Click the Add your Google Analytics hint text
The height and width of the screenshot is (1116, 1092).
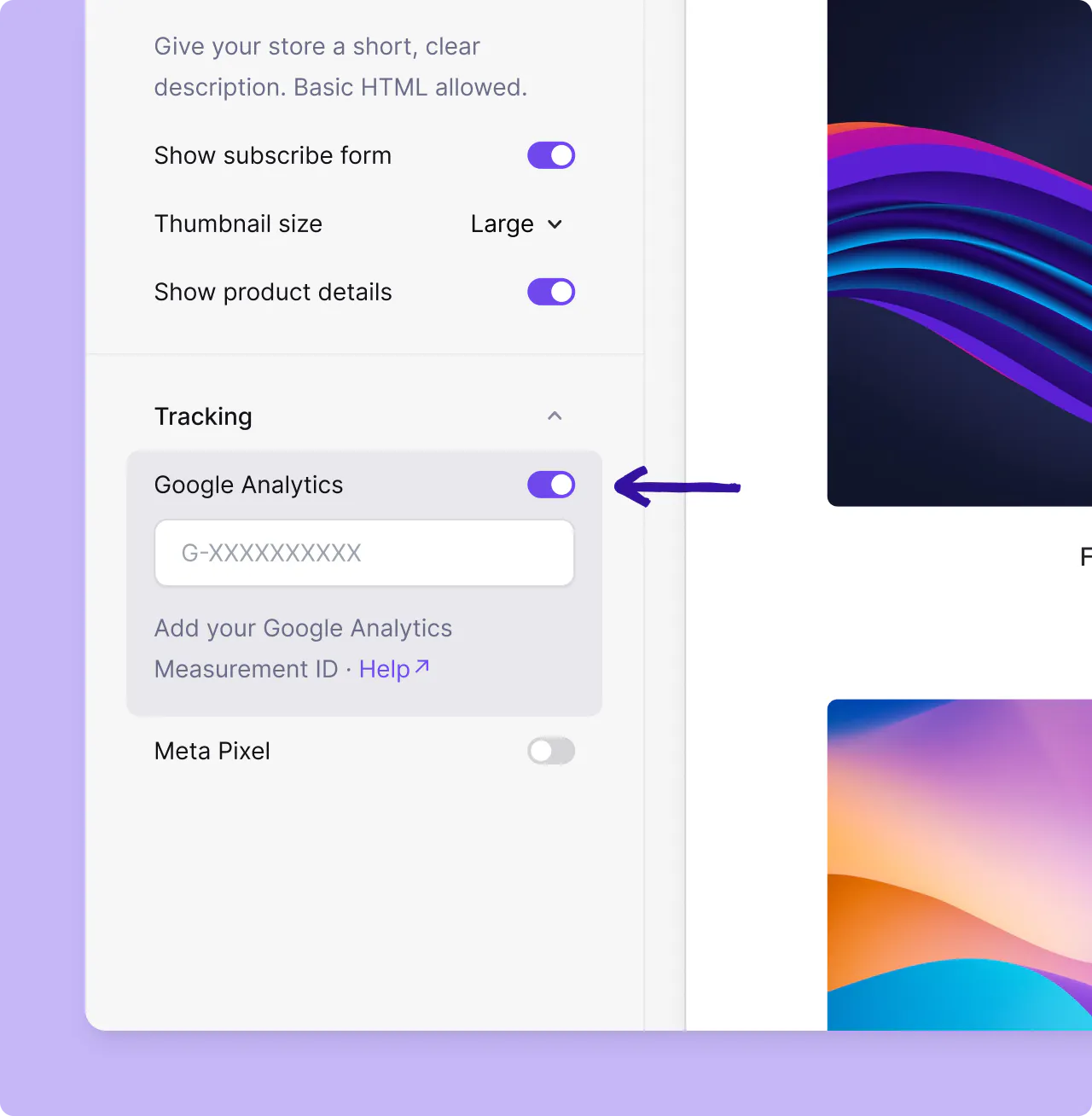303,628
